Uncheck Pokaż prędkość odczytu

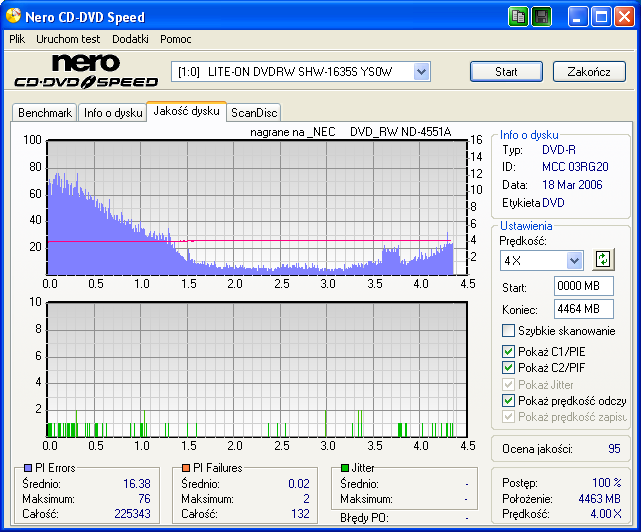pos(508,401)
